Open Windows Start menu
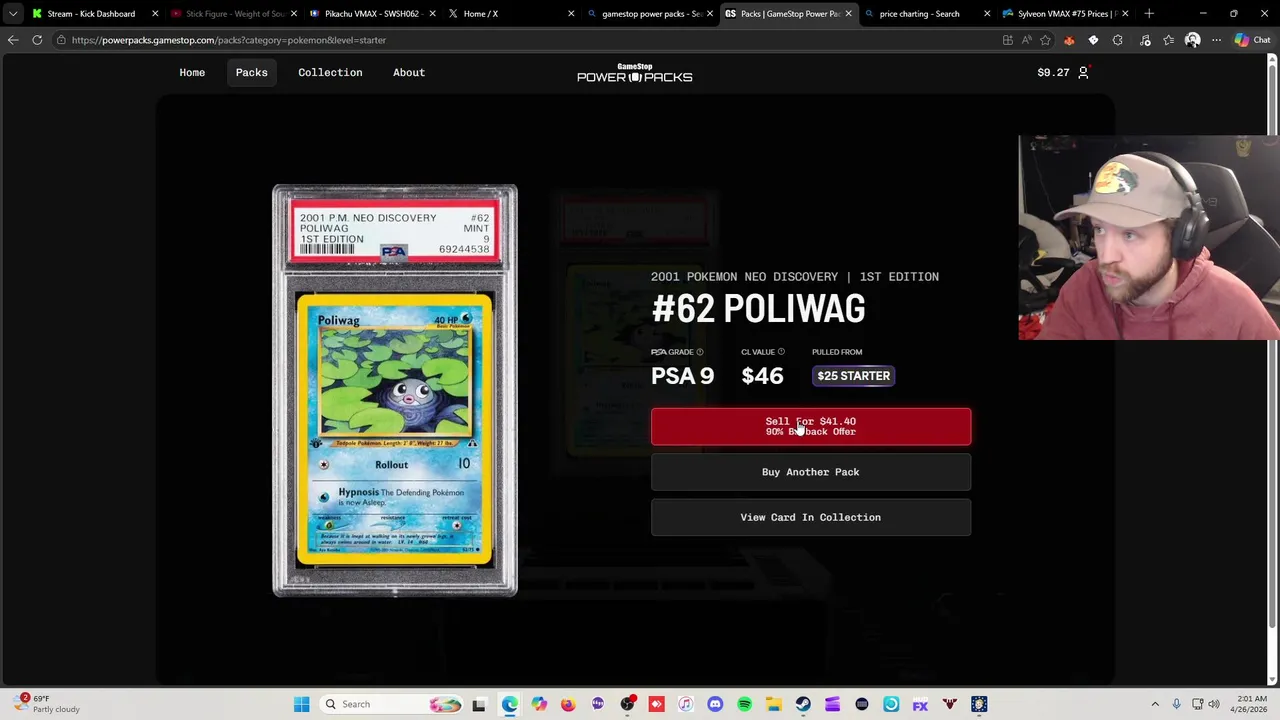Viewport: 1280px width, 720px height. (301, 704)
